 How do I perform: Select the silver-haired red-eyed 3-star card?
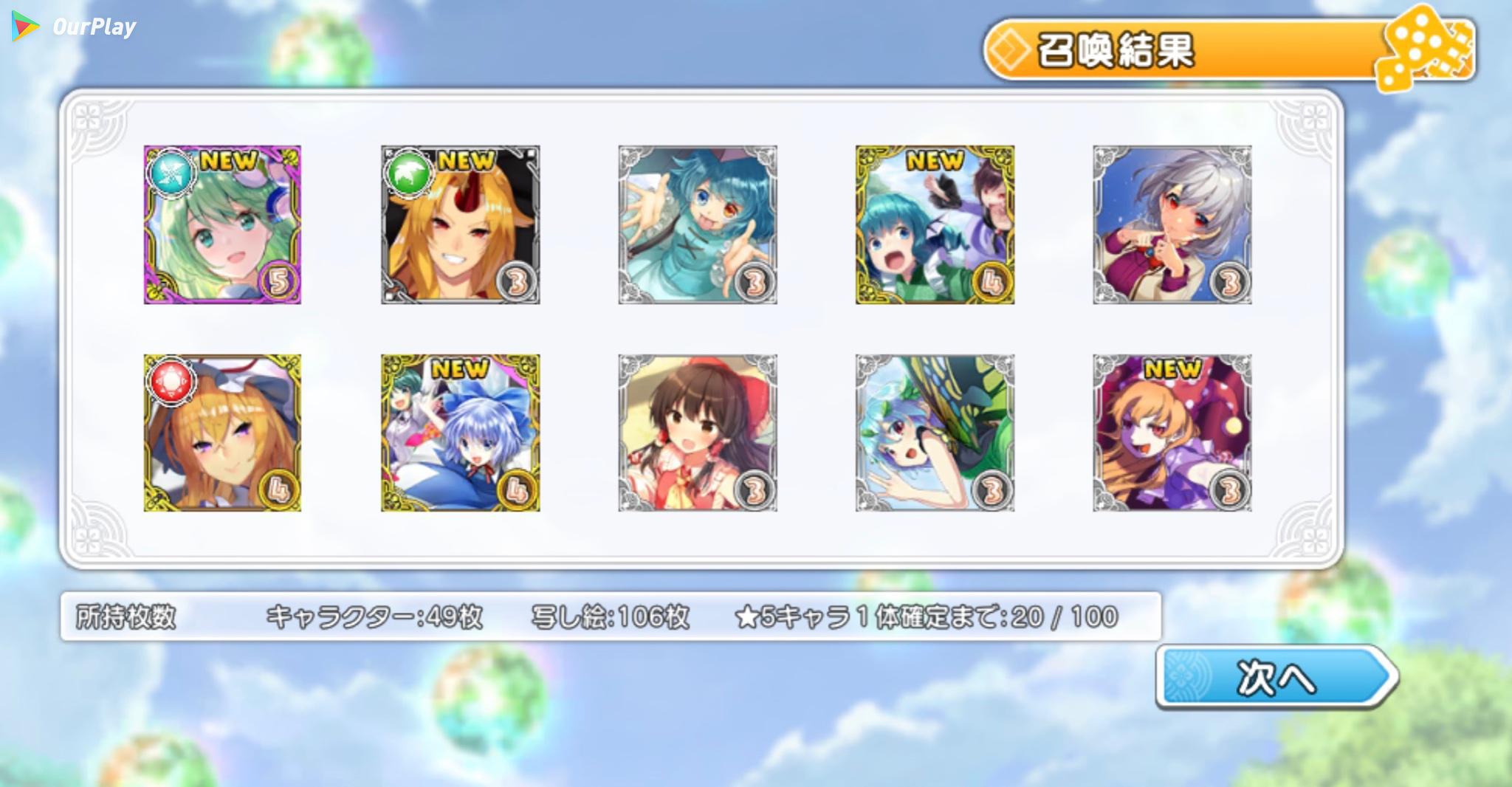1172,224
